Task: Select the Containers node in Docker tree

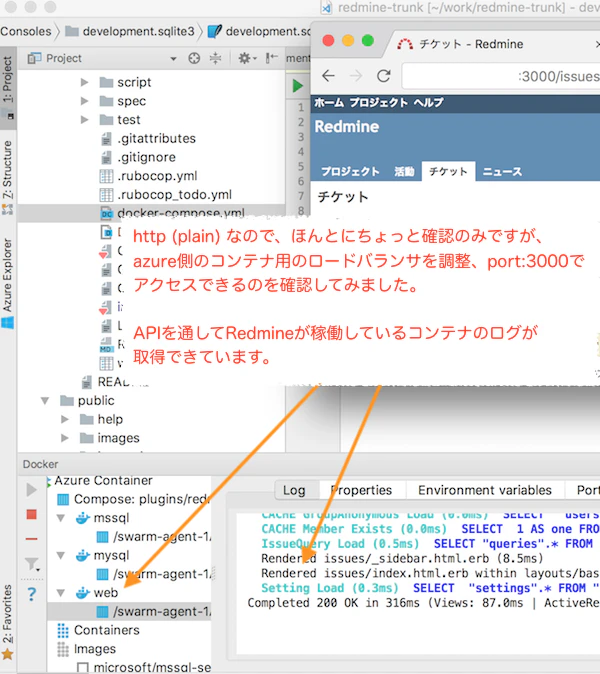Action: [99, 630]
